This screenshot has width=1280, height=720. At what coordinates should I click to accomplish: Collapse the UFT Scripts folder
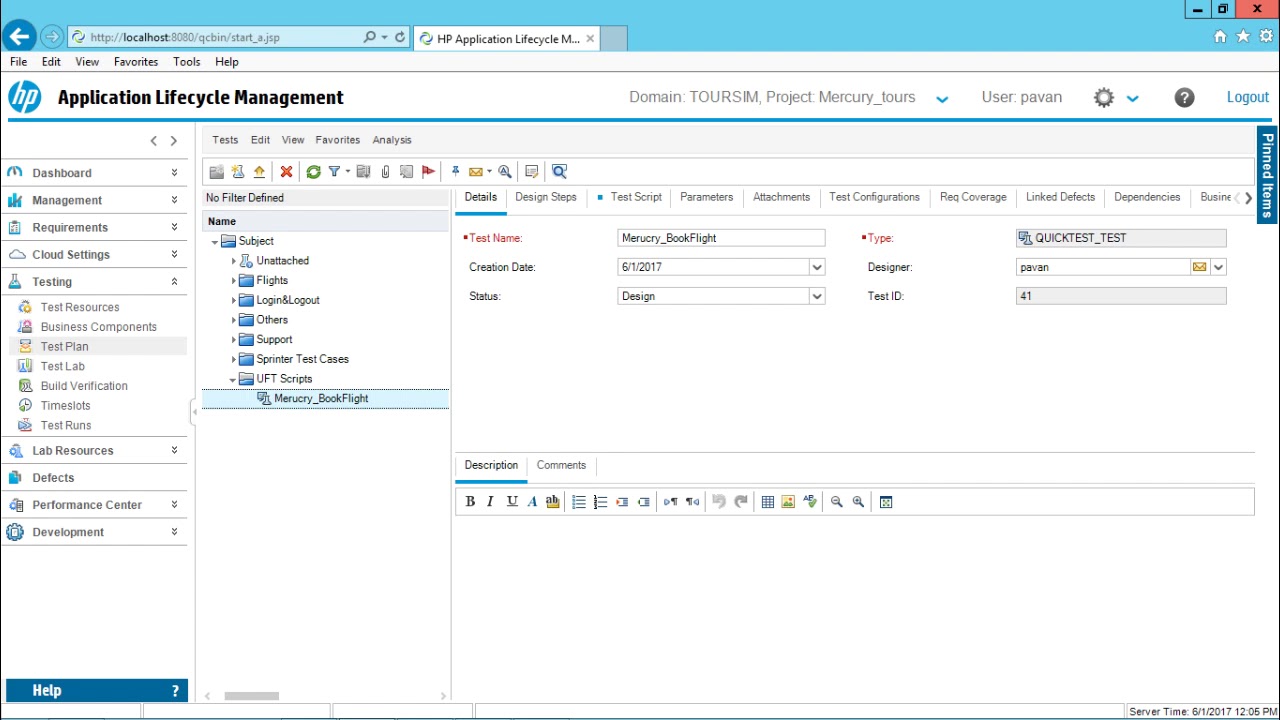pyautogui.click(x=233, y=379)
